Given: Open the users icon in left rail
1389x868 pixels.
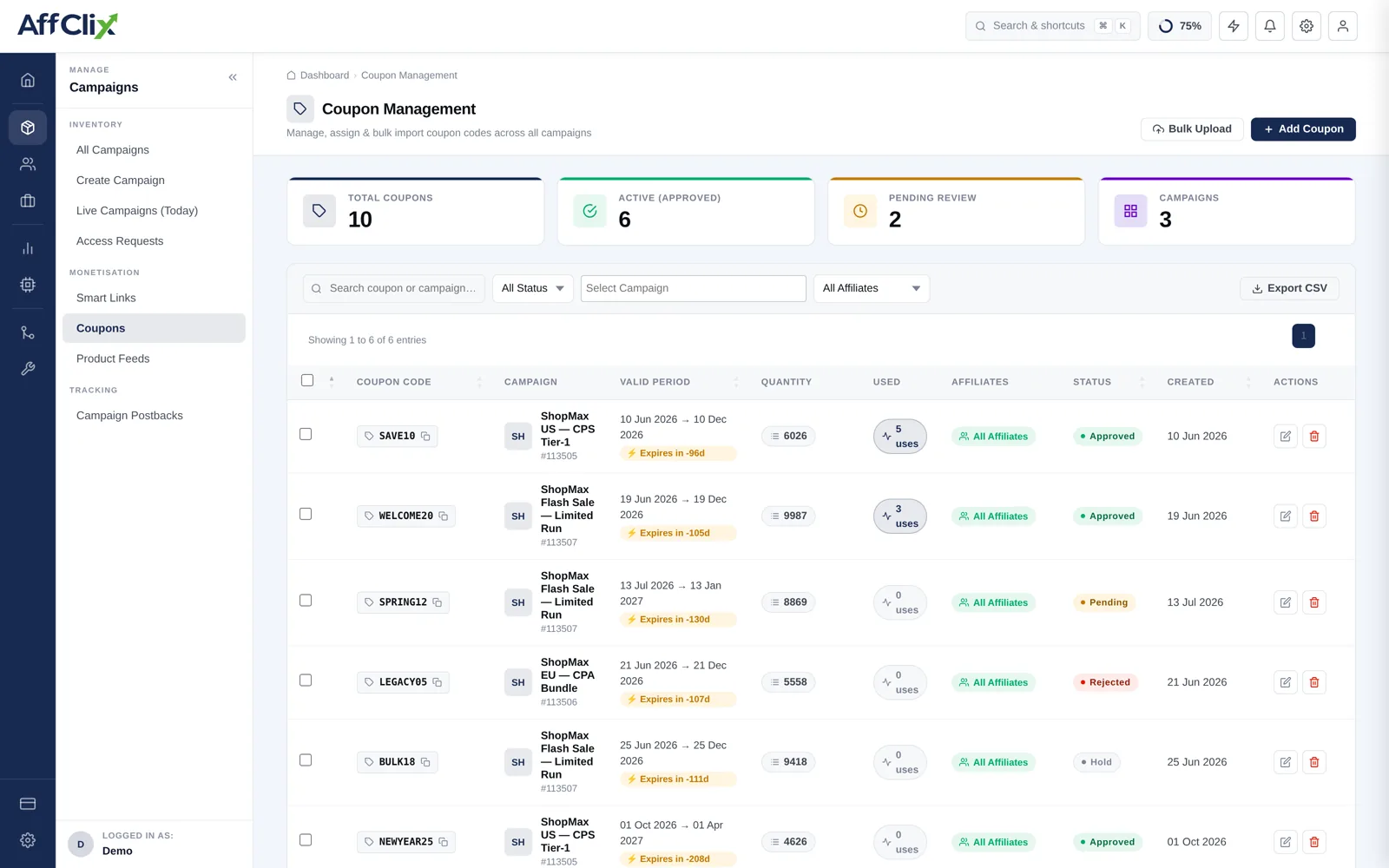Looking at the screenshot, I should coord(28,163).
